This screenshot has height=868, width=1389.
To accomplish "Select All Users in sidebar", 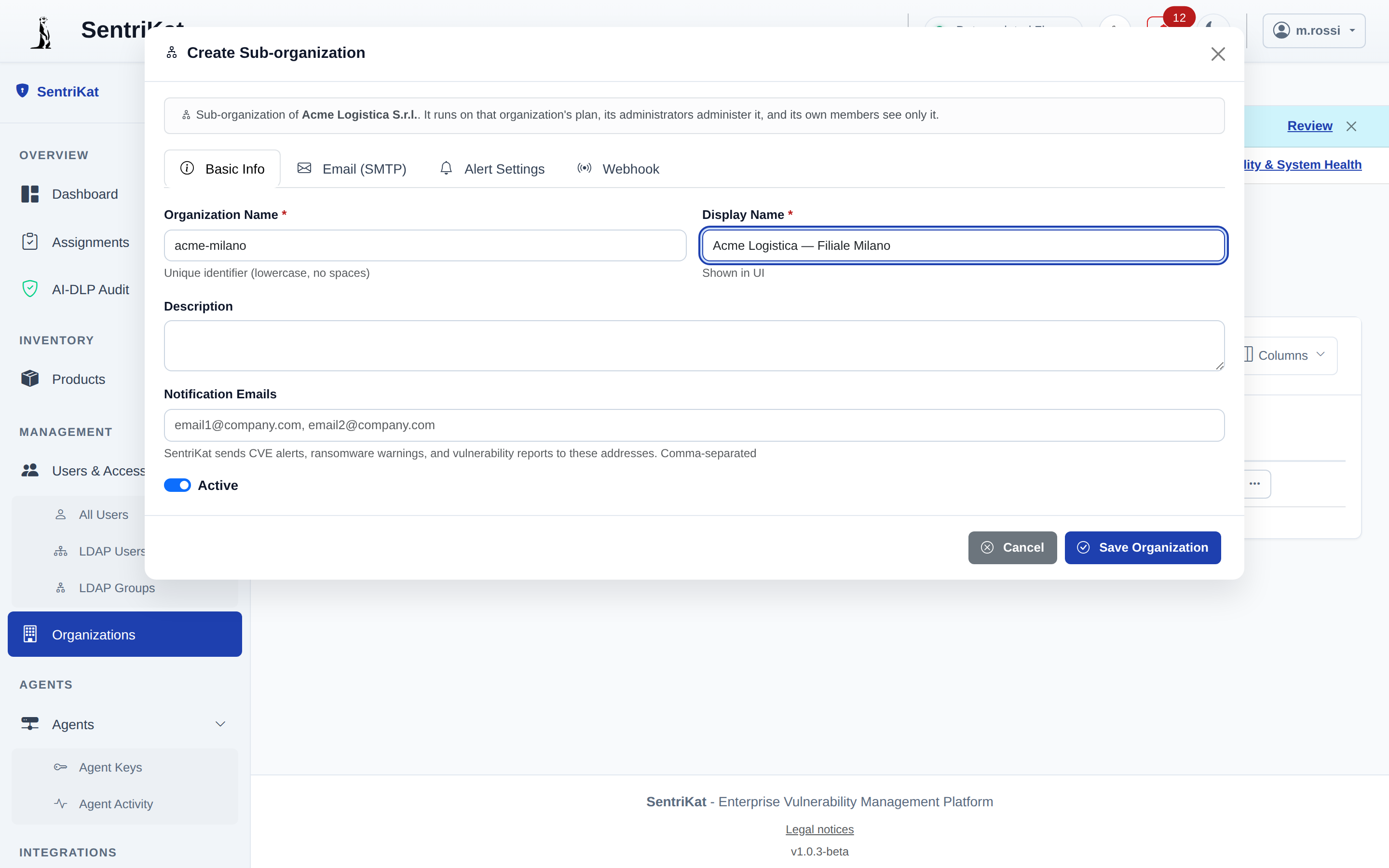I will tap(103, 515).
